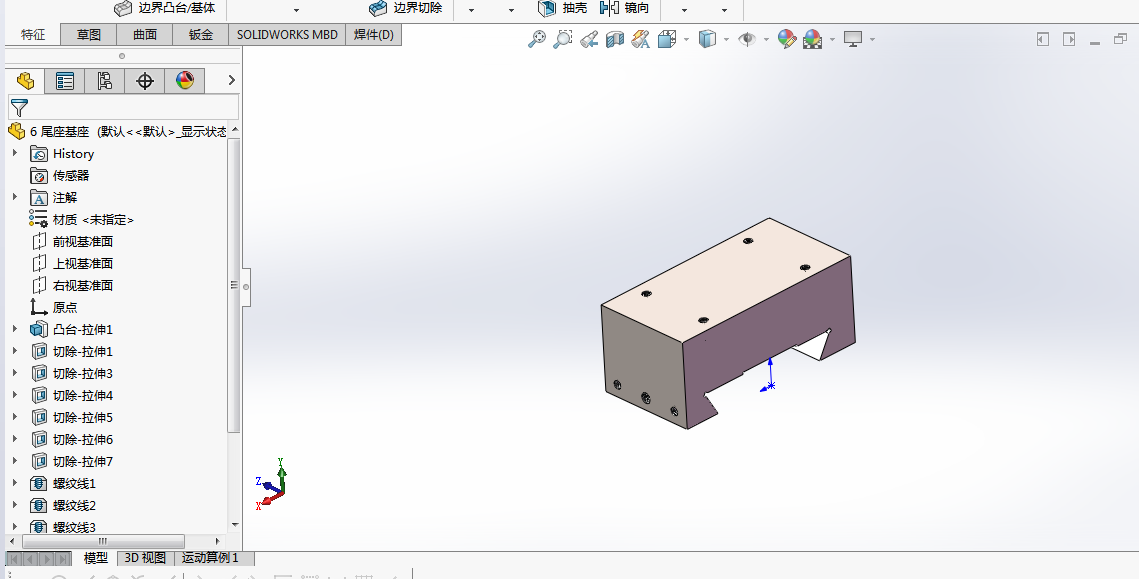
Task: Open the Hide/Show Items dropdown arrow
Action: (766, 39)
